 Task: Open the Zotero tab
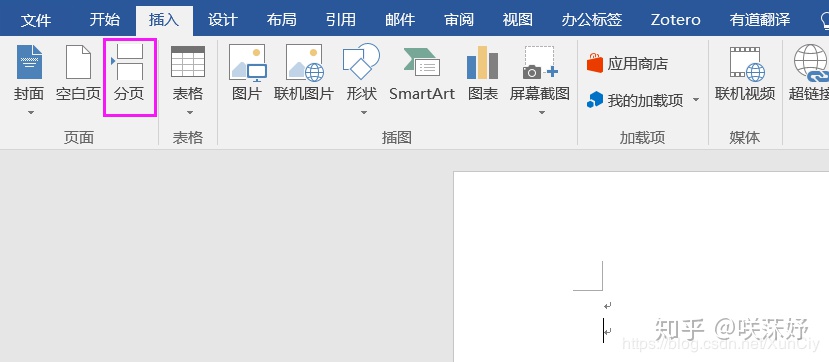click(x=676, y=20)
